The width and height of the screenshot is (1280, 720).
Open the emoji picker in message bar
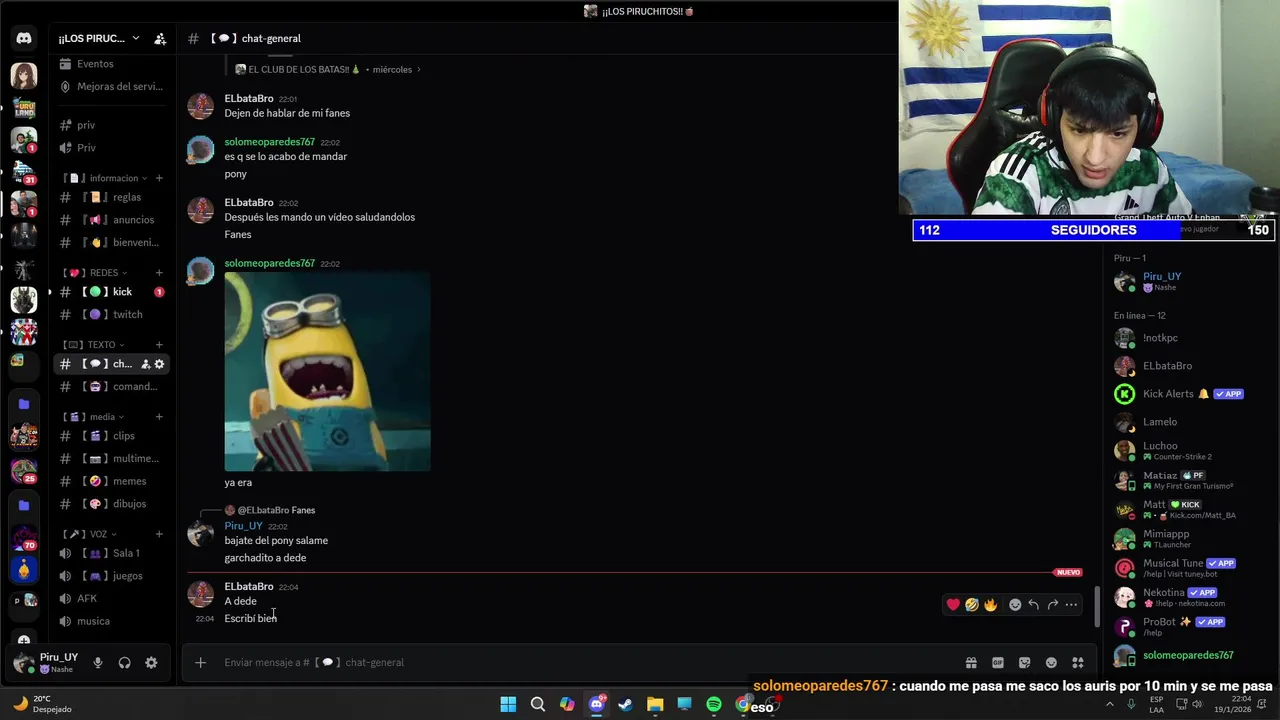pos(1051,662)
